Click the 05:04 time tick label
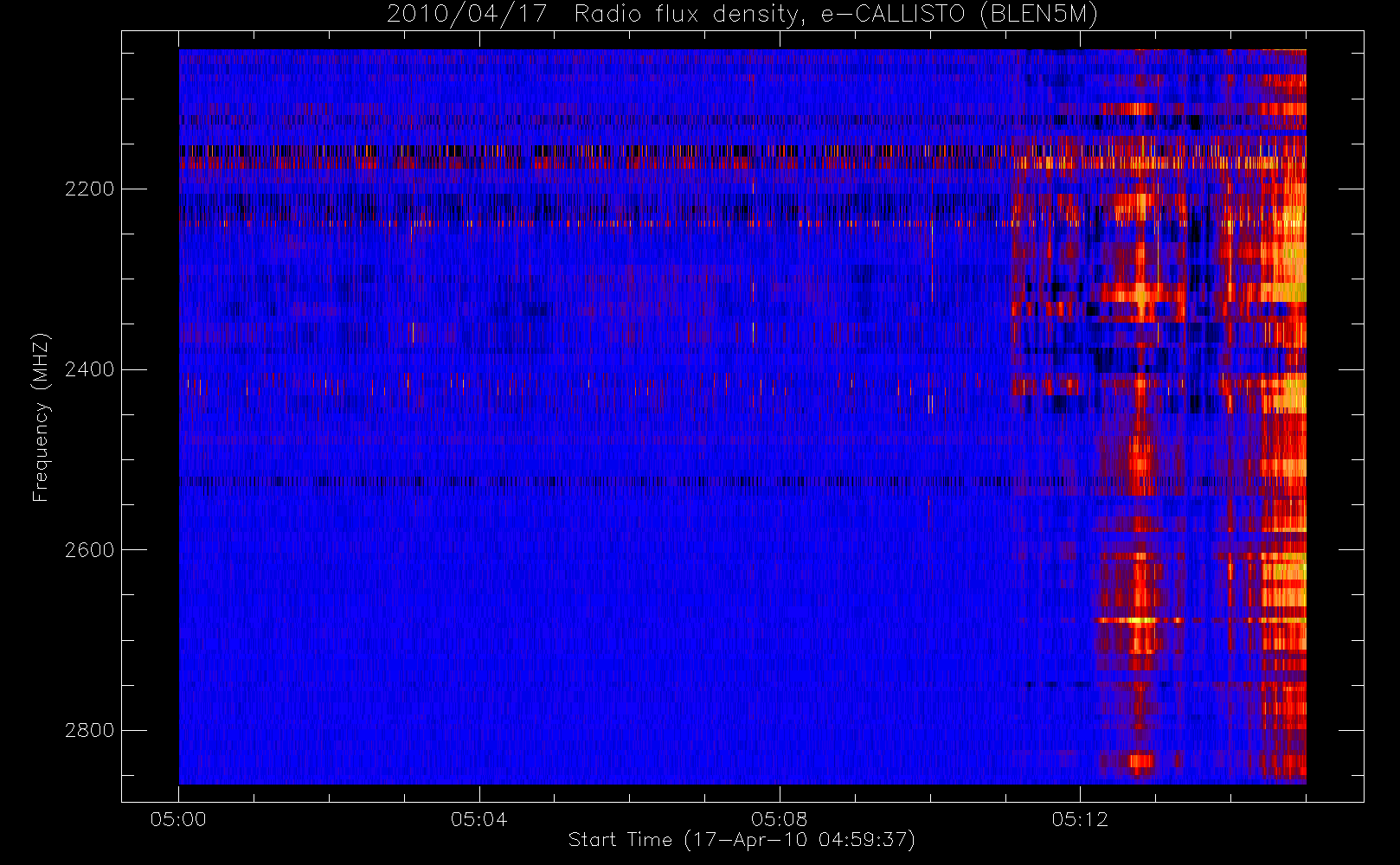Screen dimensions: 1400x865 (x=478, y=819)
